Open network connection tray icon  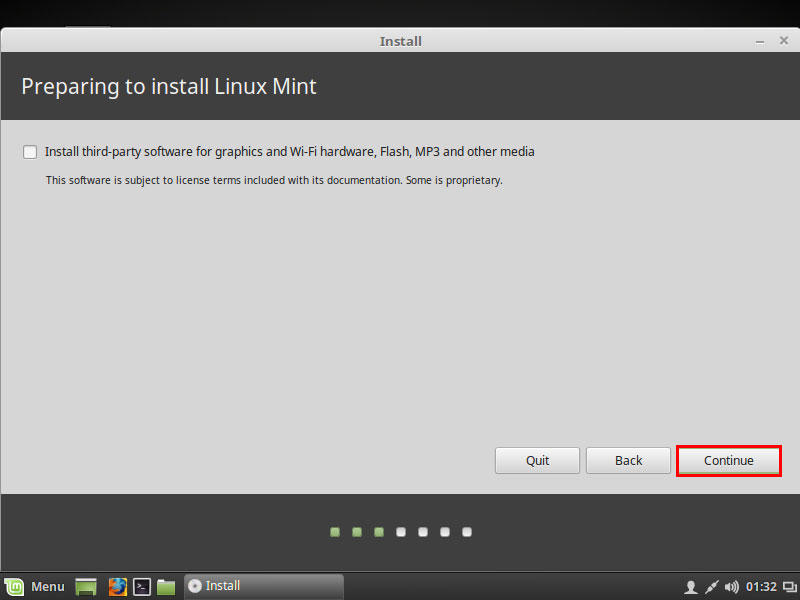click(x=712, y=587)
